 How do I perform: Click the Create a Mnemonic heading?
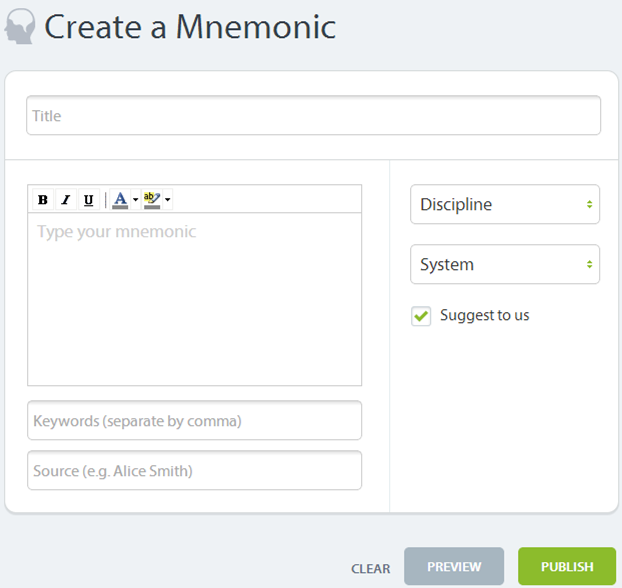pos(190,27)
